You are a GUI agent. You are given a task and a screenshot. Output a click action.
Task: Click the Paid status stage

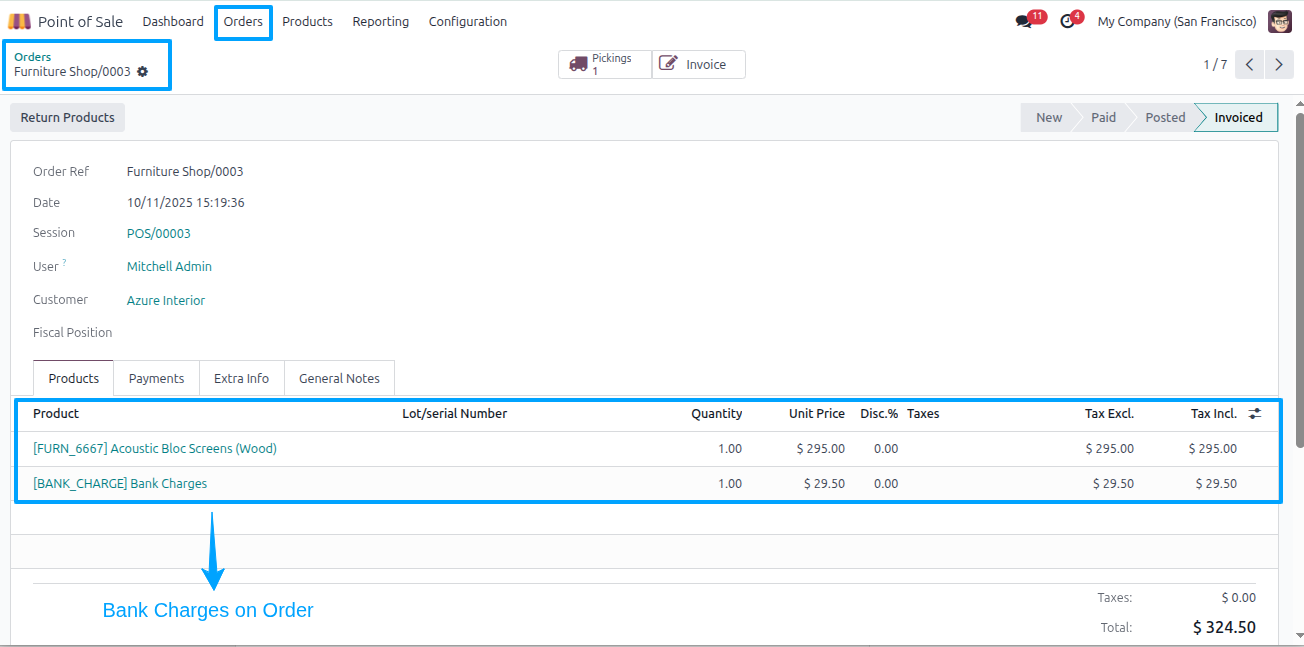pos(1103,117)
